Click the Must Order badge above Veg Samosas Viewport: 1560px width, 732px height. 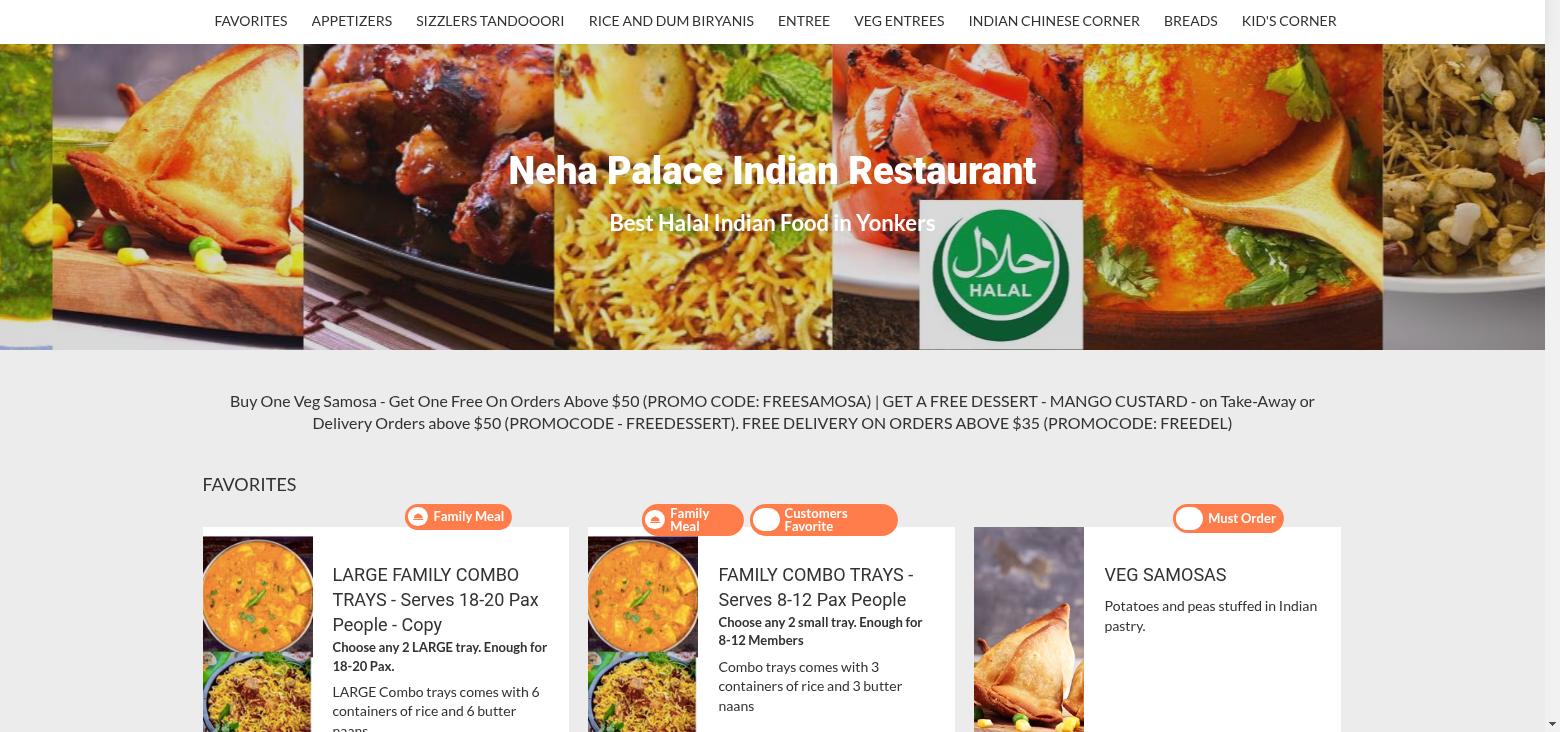(x=1228, y=518)
